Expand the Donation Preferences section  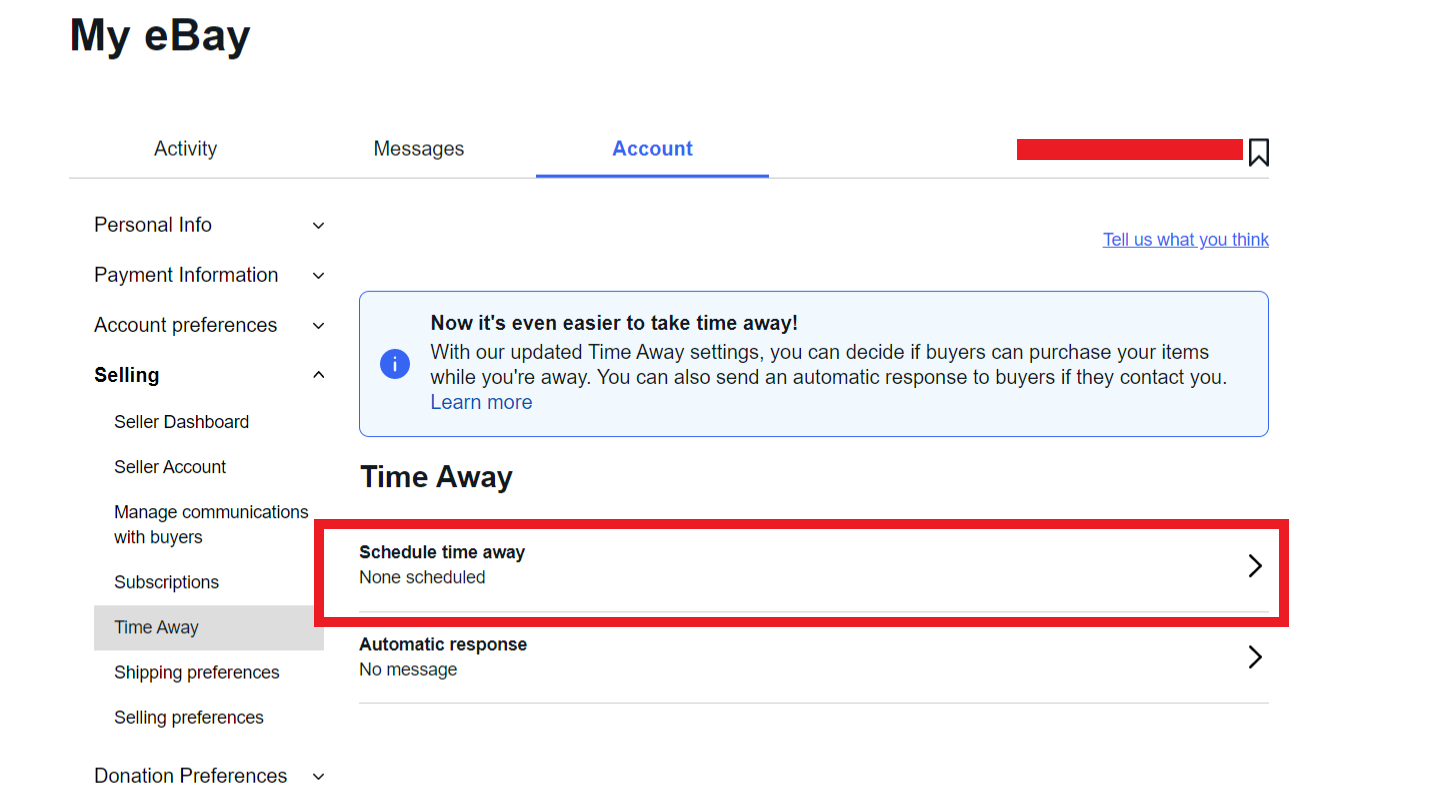point(318,777)
